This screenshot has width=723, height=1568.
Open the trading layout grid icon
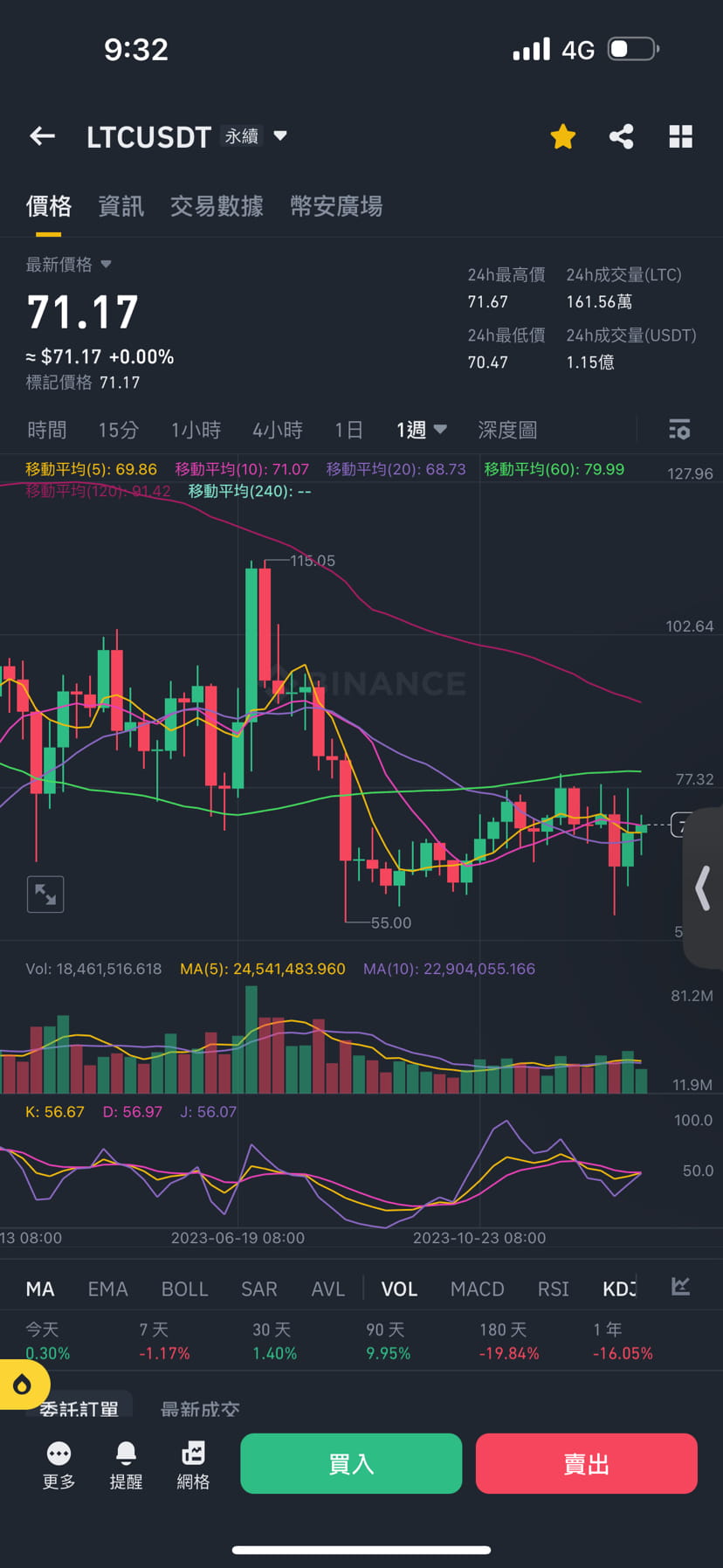point(680,136)
